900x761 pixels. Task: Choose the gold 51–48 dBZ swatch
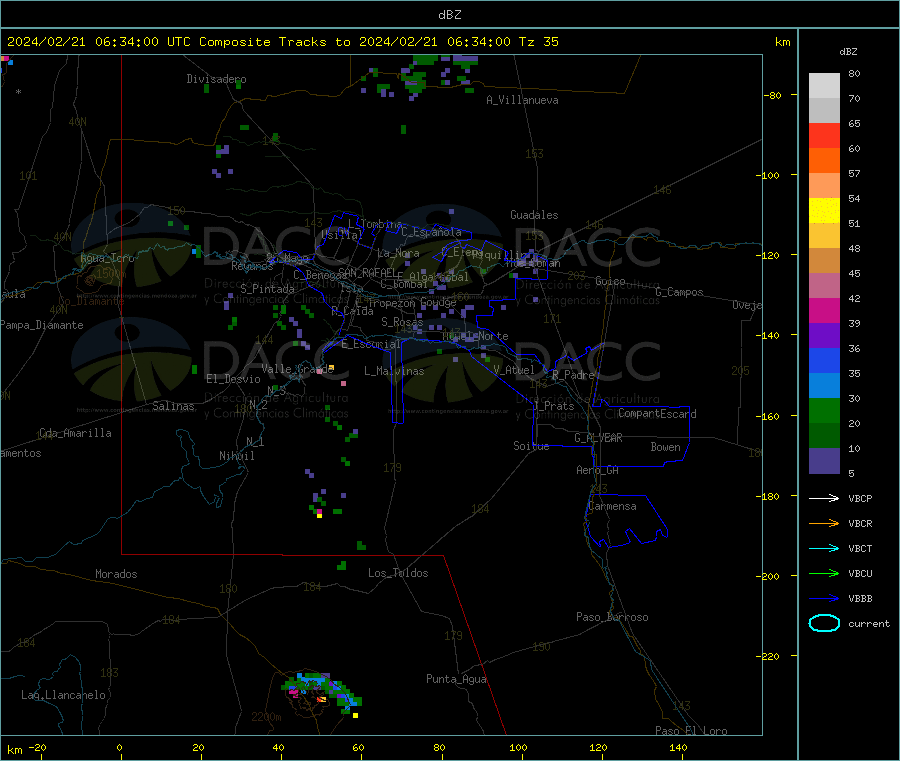click(x=824, y=236)
